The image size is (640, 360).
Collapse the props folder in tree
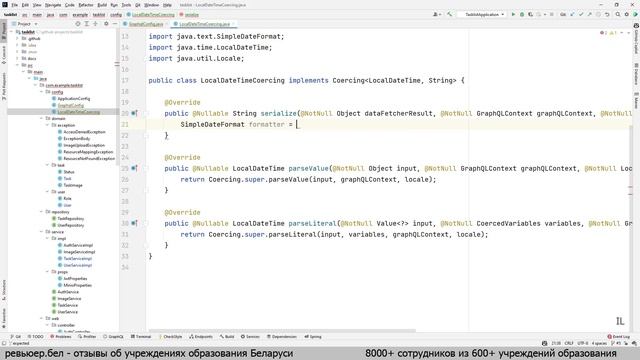(x=47, y=272)
